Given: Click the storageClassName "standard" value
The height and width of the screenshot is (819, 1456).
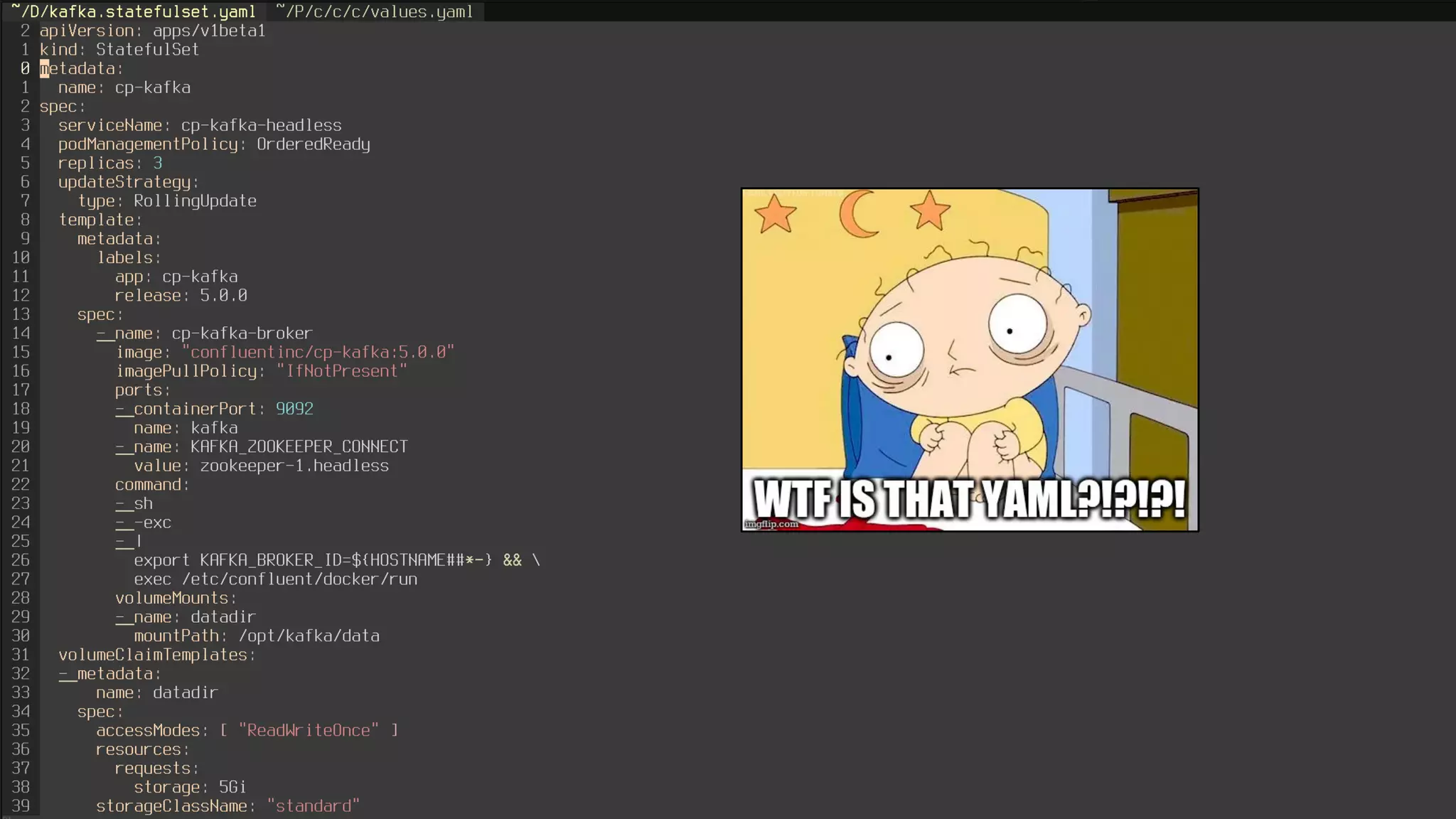Looking at the screenshot, I should pyautogui.click(x=314, y=806).
